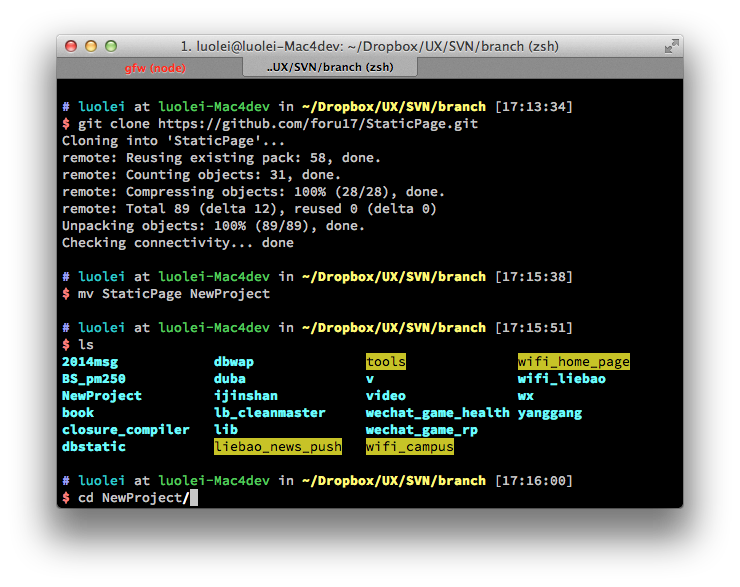Click the highlighted liebao_news_push entry
This screenshot has height=587, width=740.
[x=278, y=447]
